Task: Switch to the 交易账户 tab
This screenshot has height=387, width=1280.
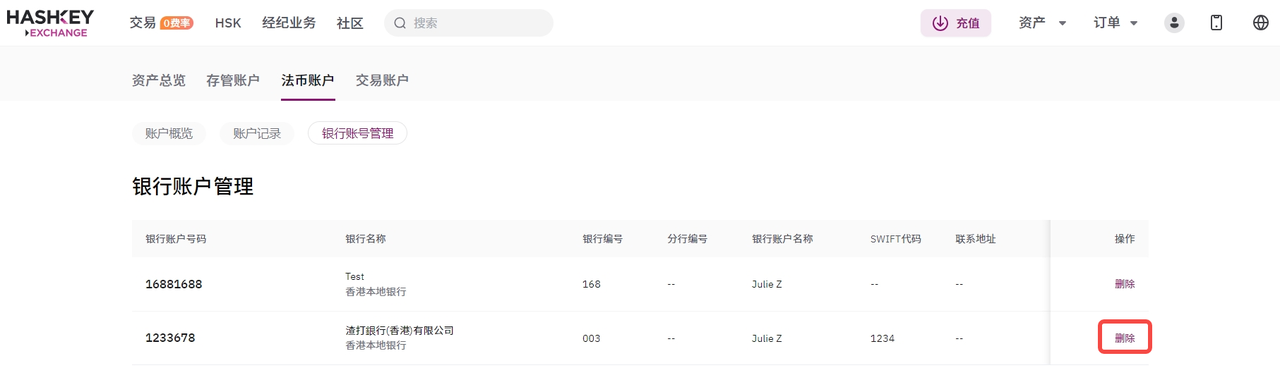Action: pyautogui.click(x=382, y=80)
